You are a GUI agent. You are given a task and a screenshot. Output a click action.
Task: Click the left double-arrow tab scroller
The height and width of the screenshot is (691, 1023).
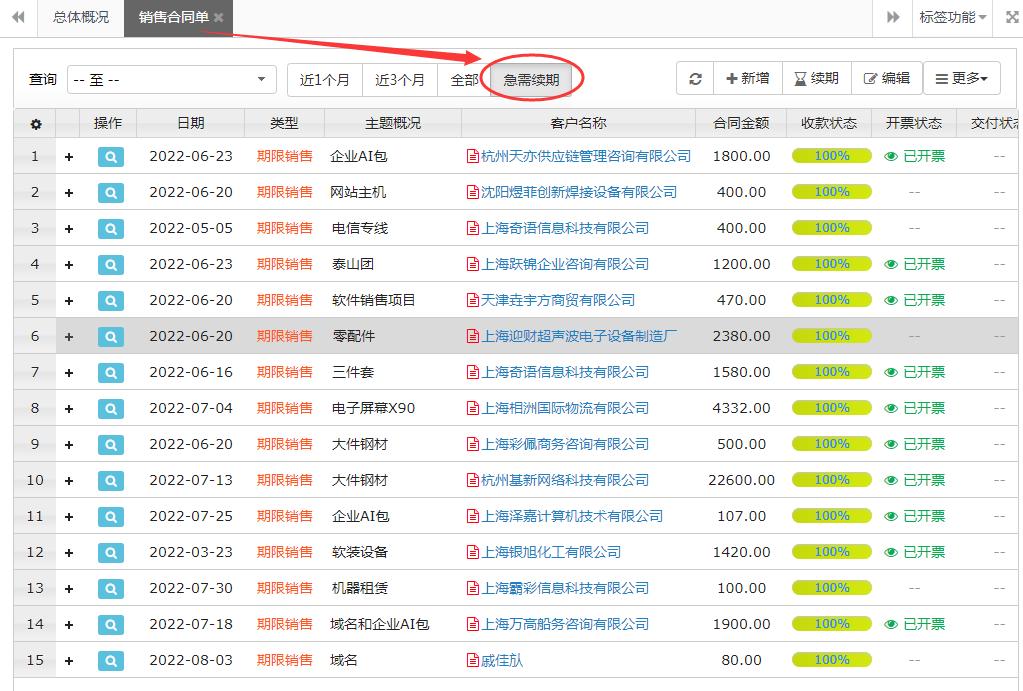(17, 17)
